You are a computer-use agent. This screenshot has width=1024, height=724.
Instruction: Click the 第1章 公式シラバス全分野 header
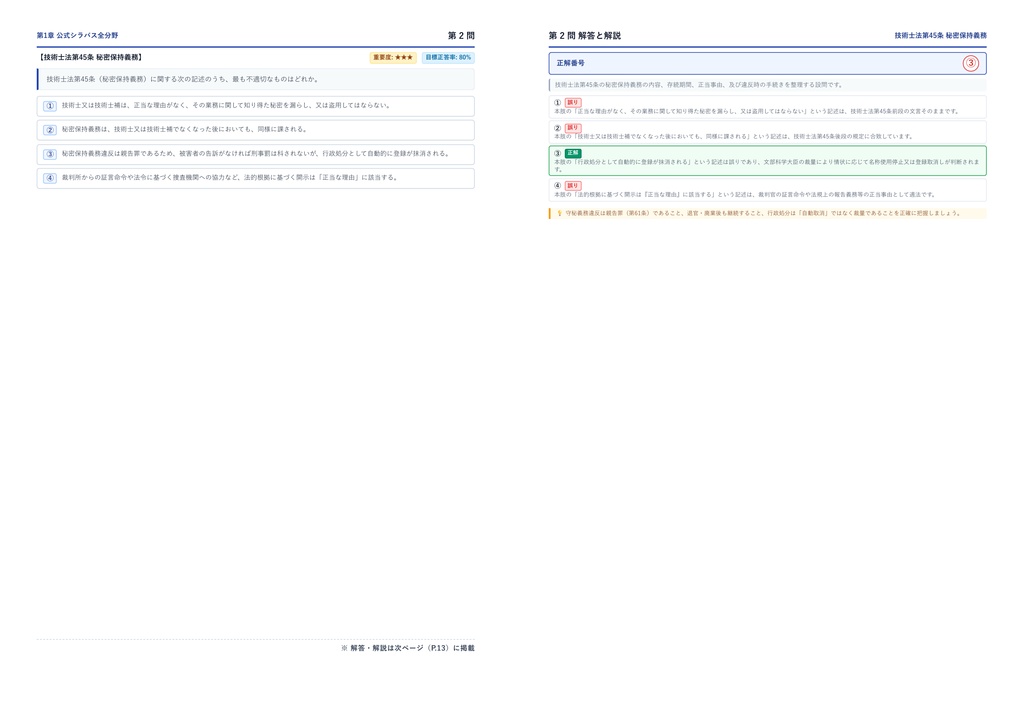[77, 35]
